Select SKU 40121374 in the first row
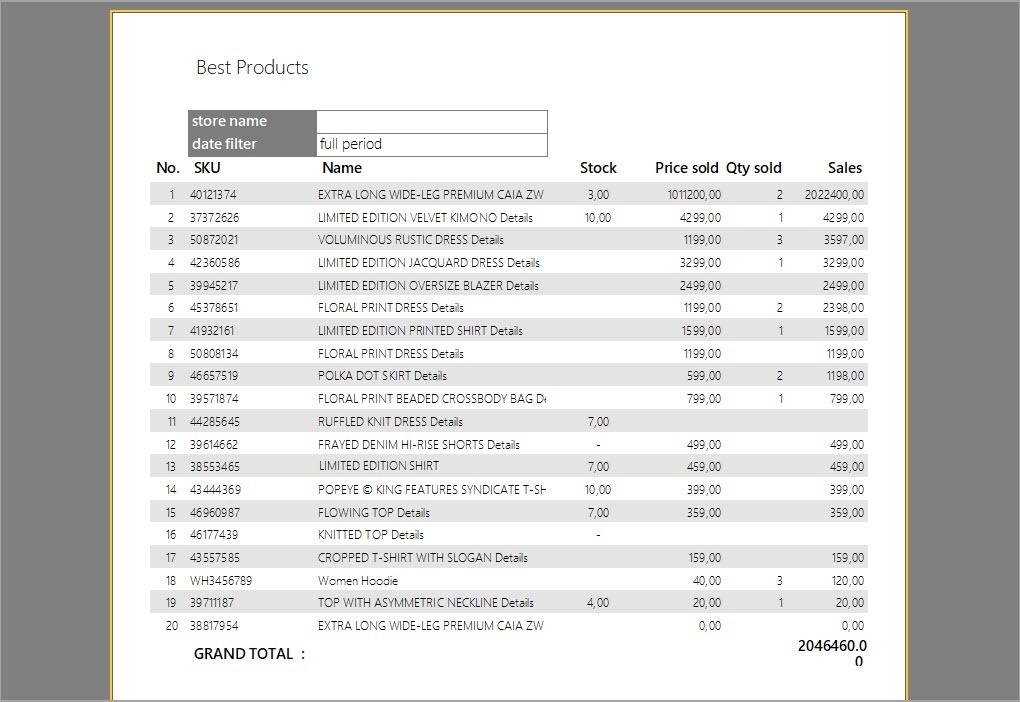The width and height of the screenshot is (1020, 702). [214, 195]
